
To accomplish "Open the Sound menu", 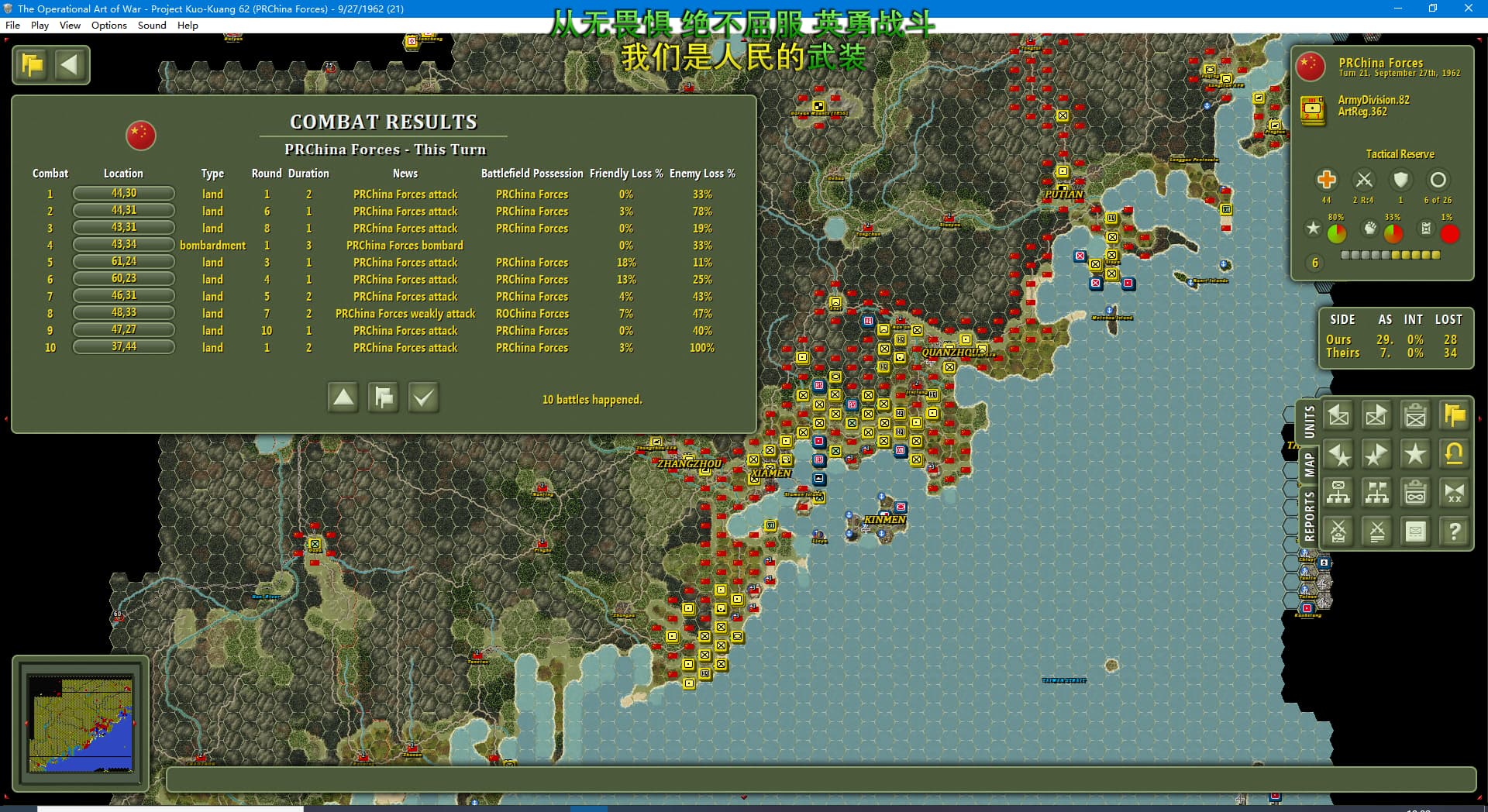I will [152, 25].
